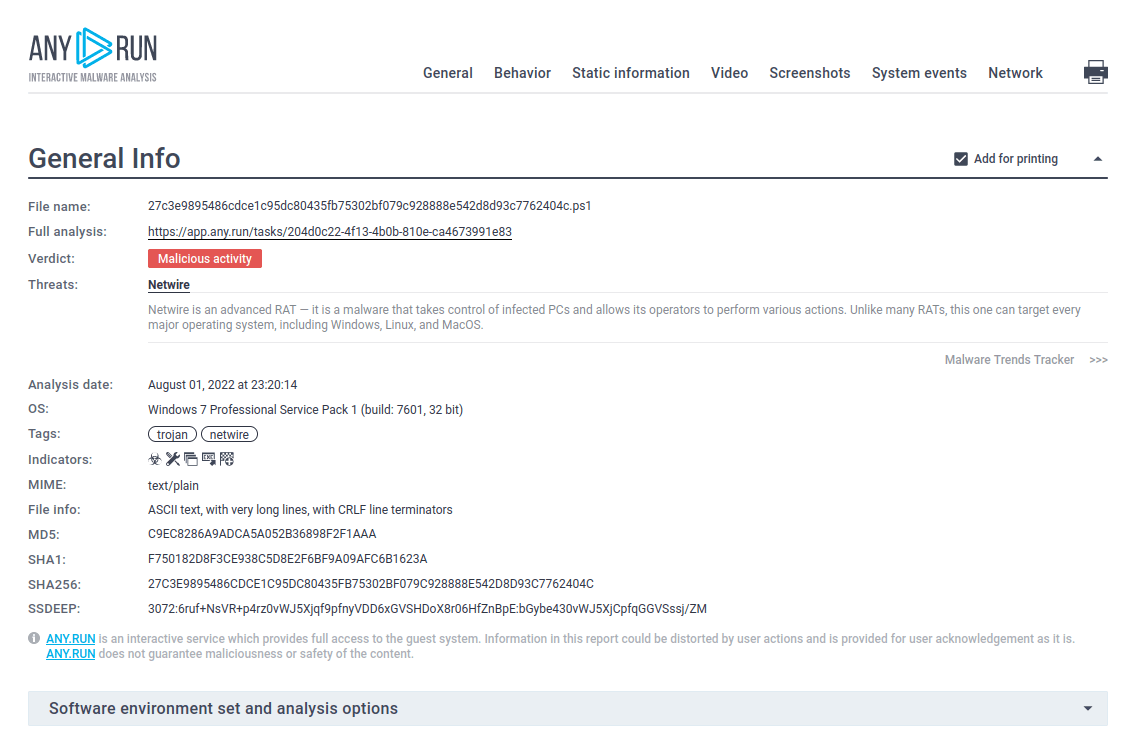The height and width of the screenshot is (748, 1135).
Task: Click the Netwire description paragraph
Action: click(x=614, y=317)
